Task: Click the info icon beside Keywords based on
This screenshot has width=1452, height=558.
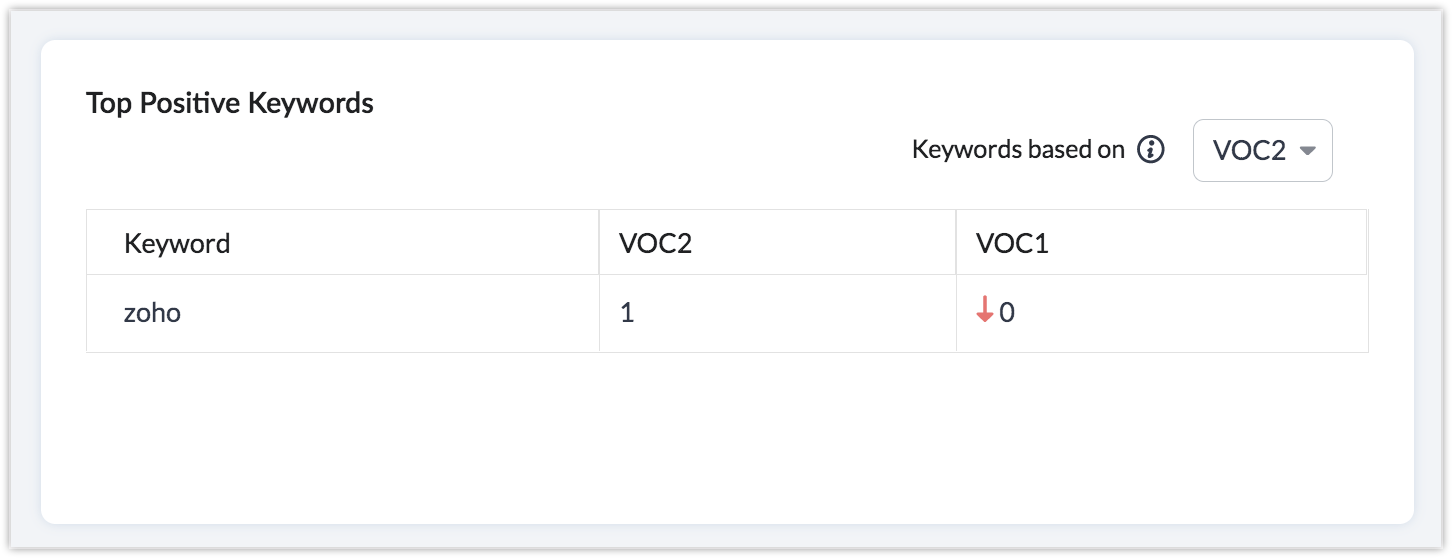Action: pyautogui.click(x=1151, y=150)
